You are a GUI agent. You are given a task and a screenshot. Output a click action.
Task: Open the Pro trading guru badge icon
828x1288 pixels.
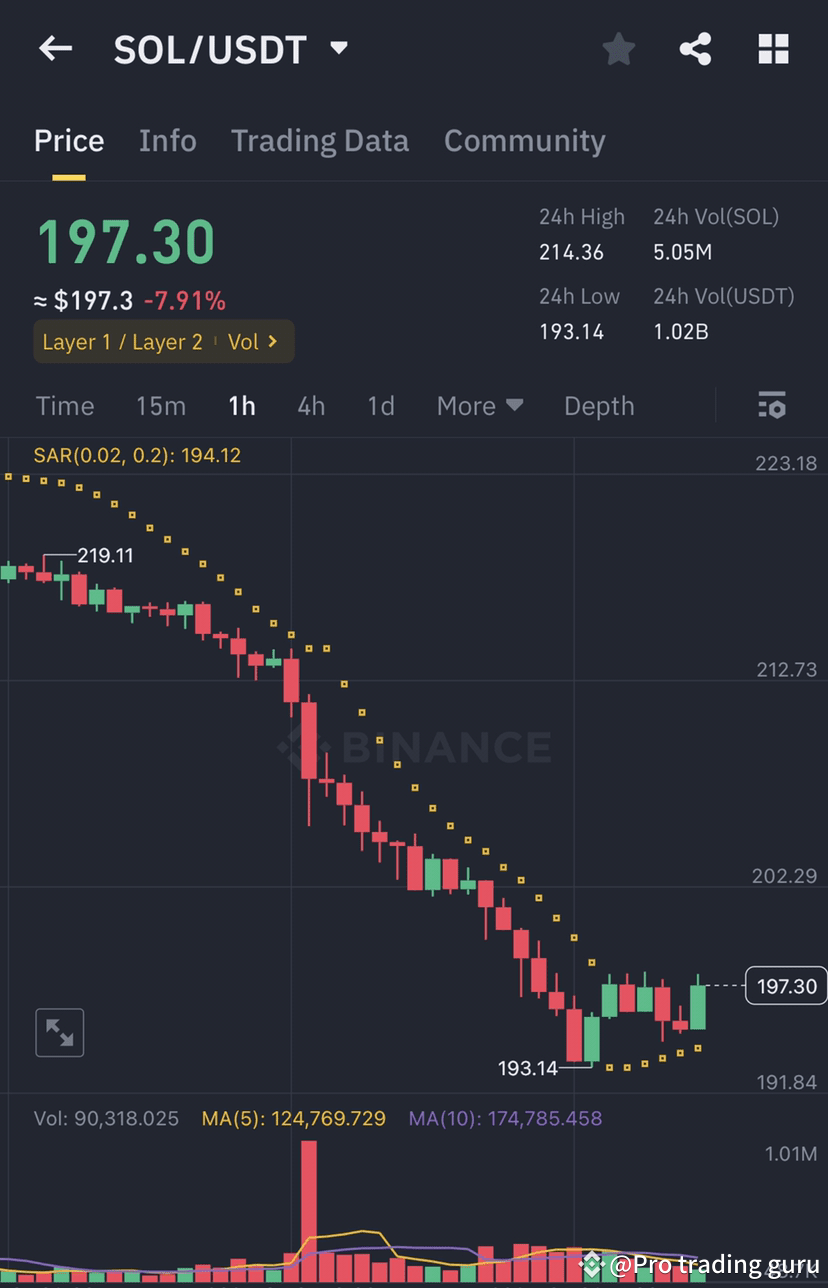click(592, 1263)
